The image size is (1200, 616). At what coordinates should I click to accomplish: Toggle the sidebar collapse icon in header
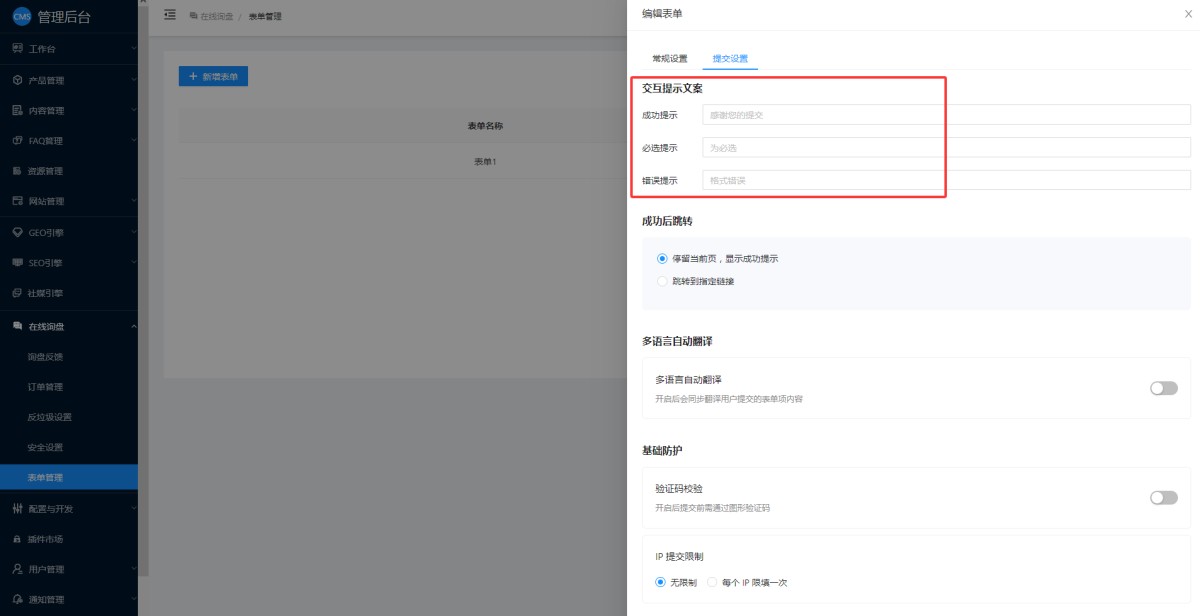[169, 15]
